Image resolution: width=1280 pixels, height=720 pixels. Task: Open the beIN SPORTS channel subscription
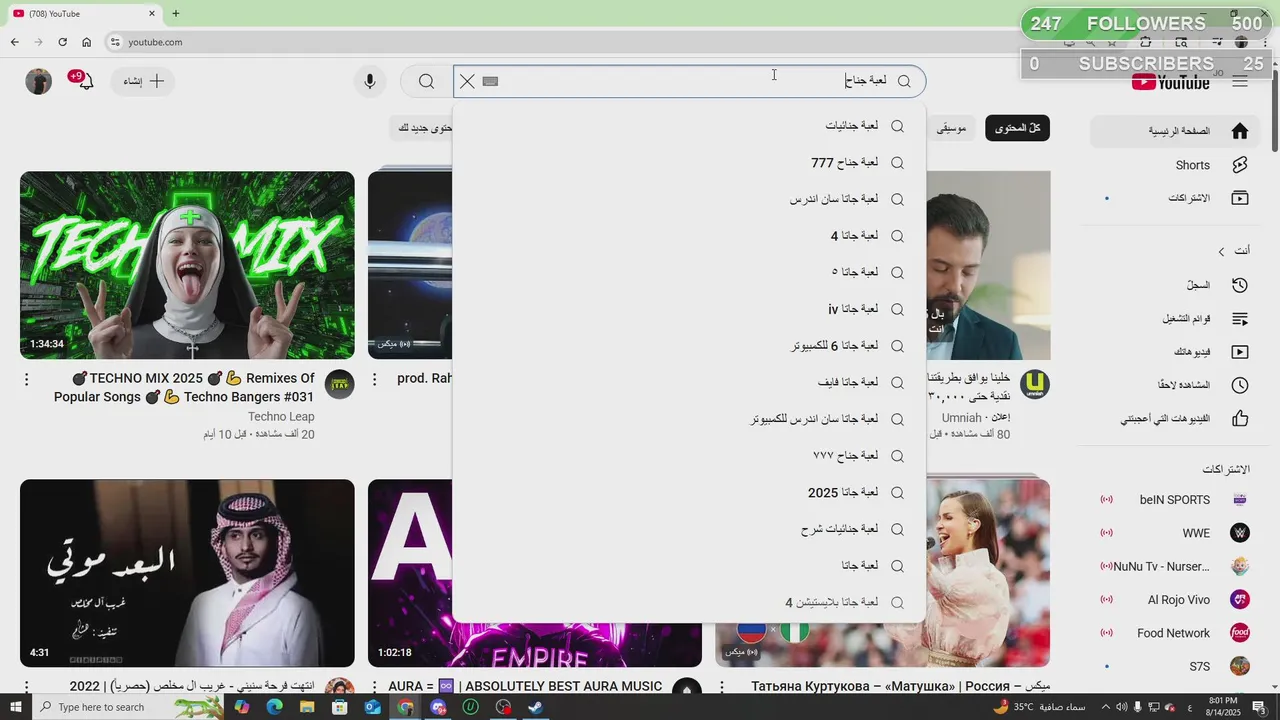pyautogui.click(x=1177, y=500)
